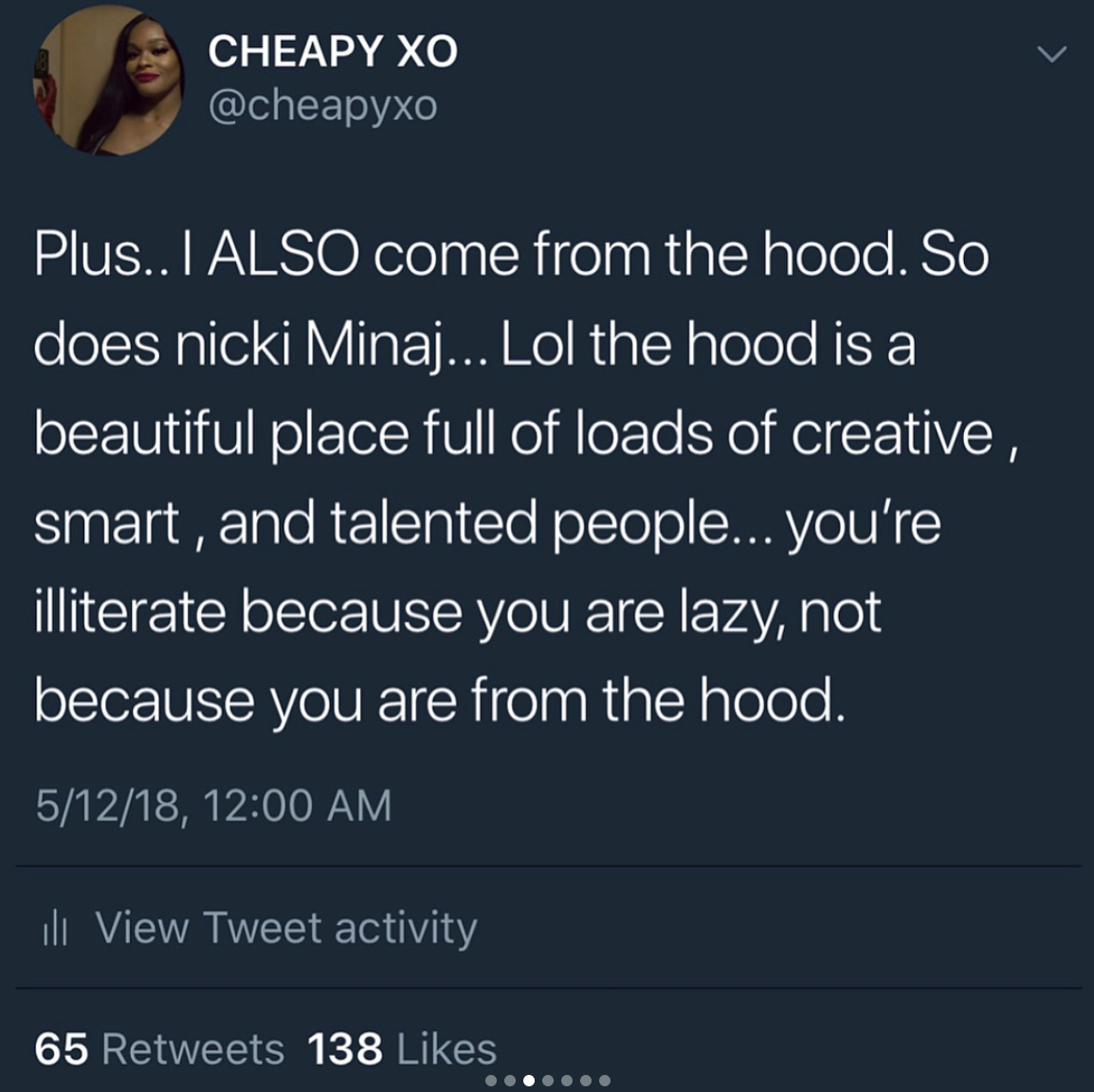The height and width of the screenshot is (1092, 1094).
Task: Click the words nicki Minaj in tweet
Action: tap(311, 347)
